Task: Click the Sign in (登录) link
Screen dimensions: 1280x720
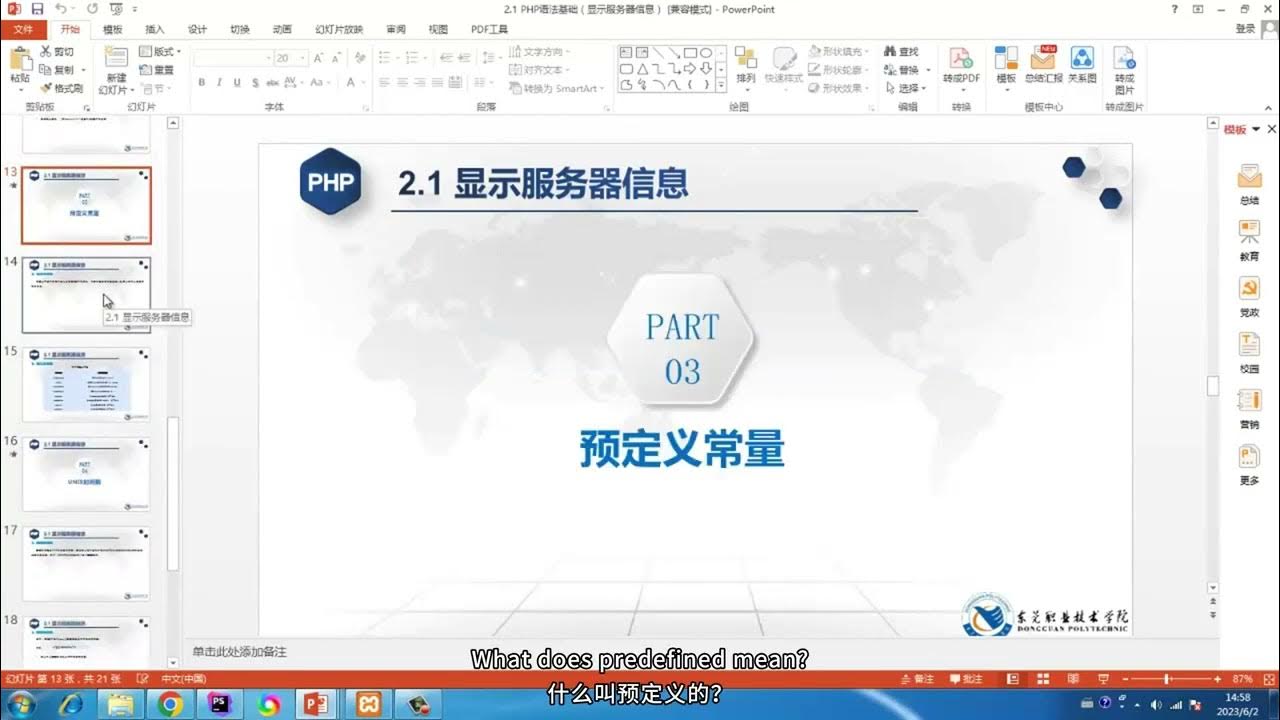Action: click(1245, 29)
